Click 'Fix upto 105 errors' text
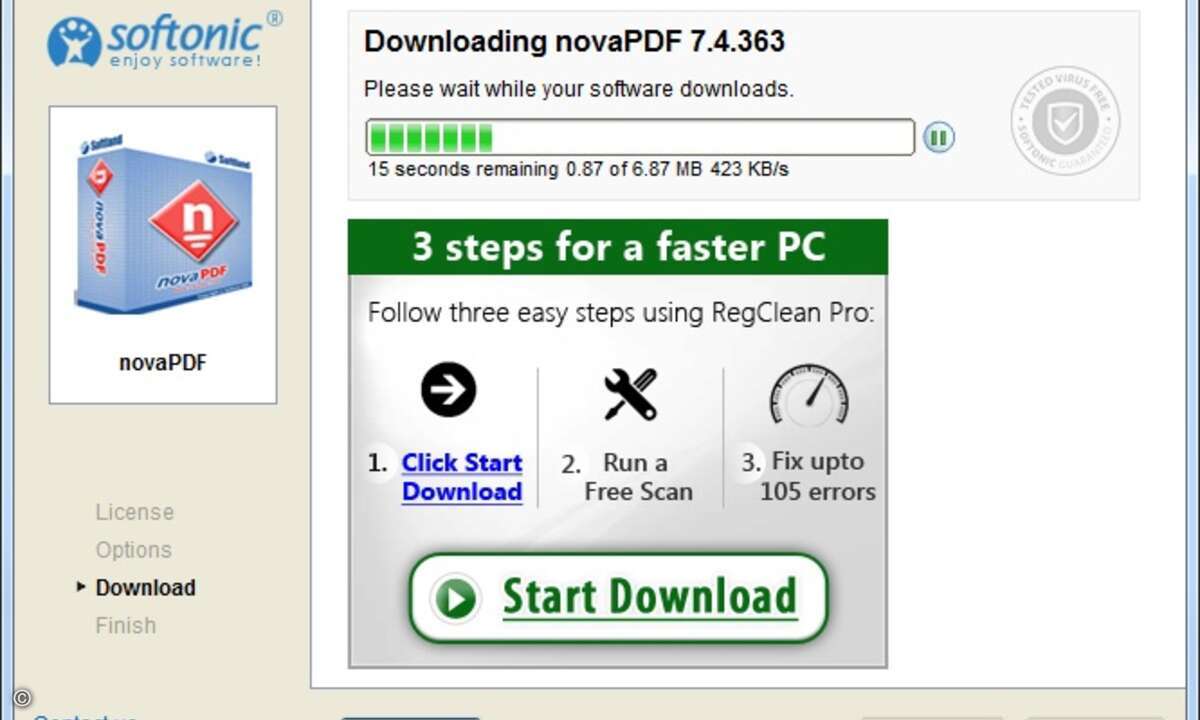Viewport: 1200px width, 720px height. click(x=817, y=476)
